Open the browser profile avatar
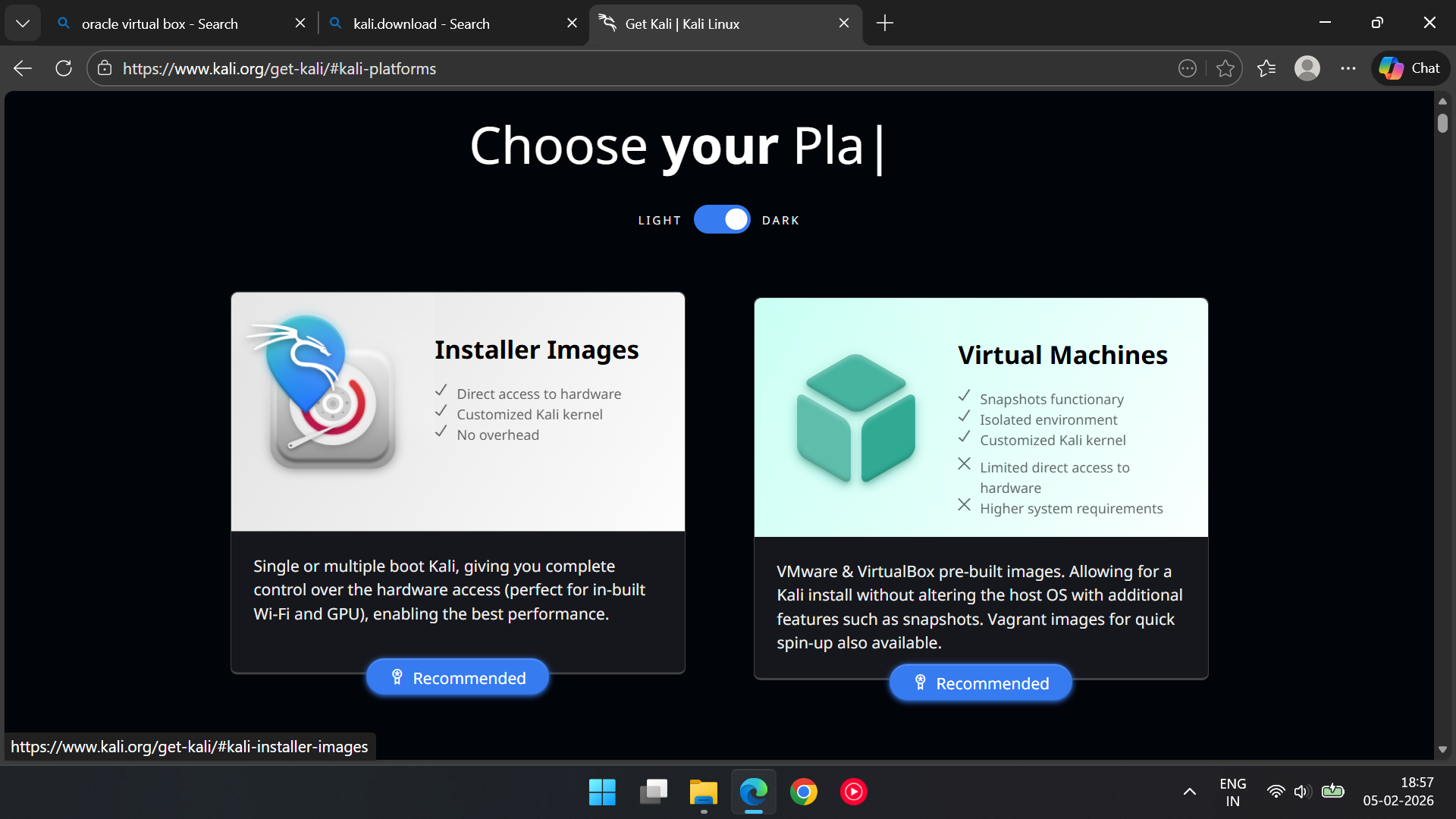The image size is (1456, 819). (x=1307, y=68)
